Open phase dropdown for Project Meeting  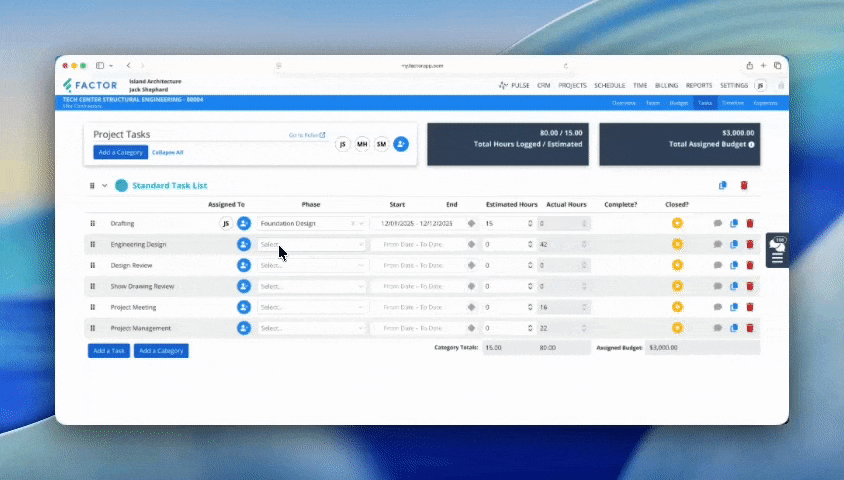coord(312,307)
